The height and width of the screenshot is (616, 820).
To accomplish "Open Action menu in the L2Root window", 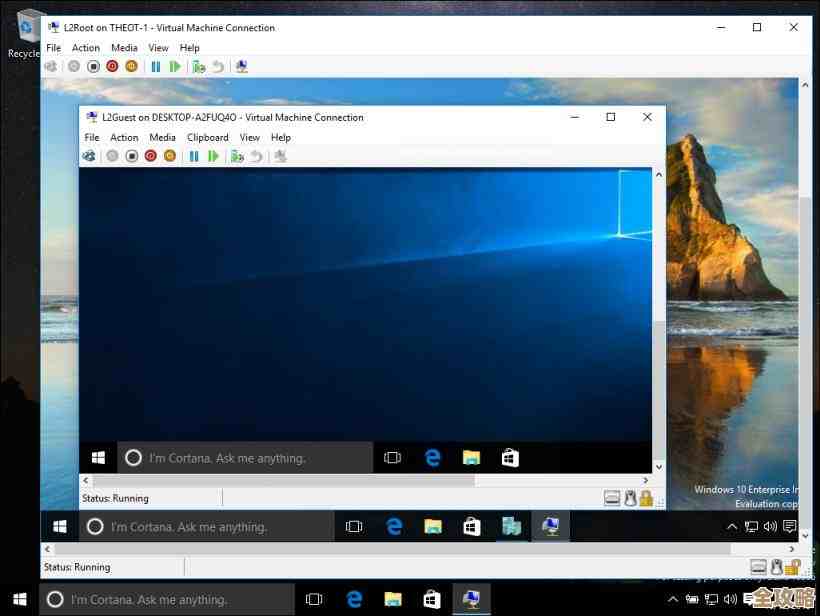I will pos(85,48).
